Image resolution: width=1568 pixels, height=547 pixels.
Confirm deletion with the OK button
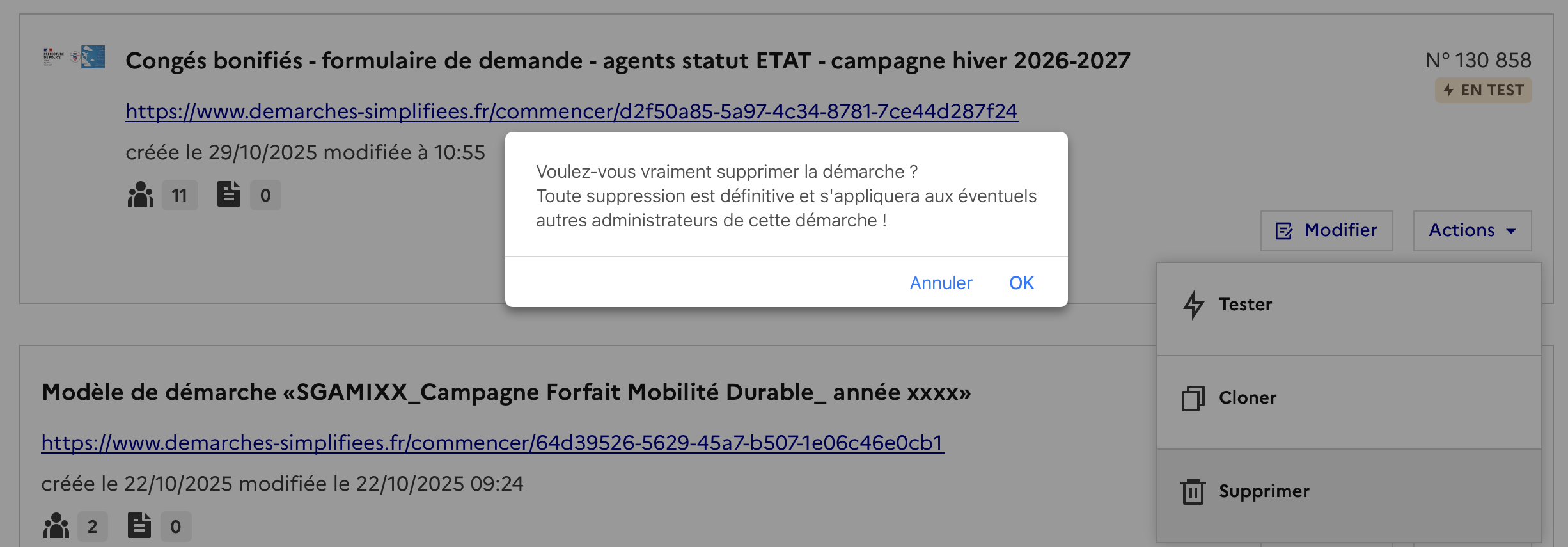coord(1021,283)
